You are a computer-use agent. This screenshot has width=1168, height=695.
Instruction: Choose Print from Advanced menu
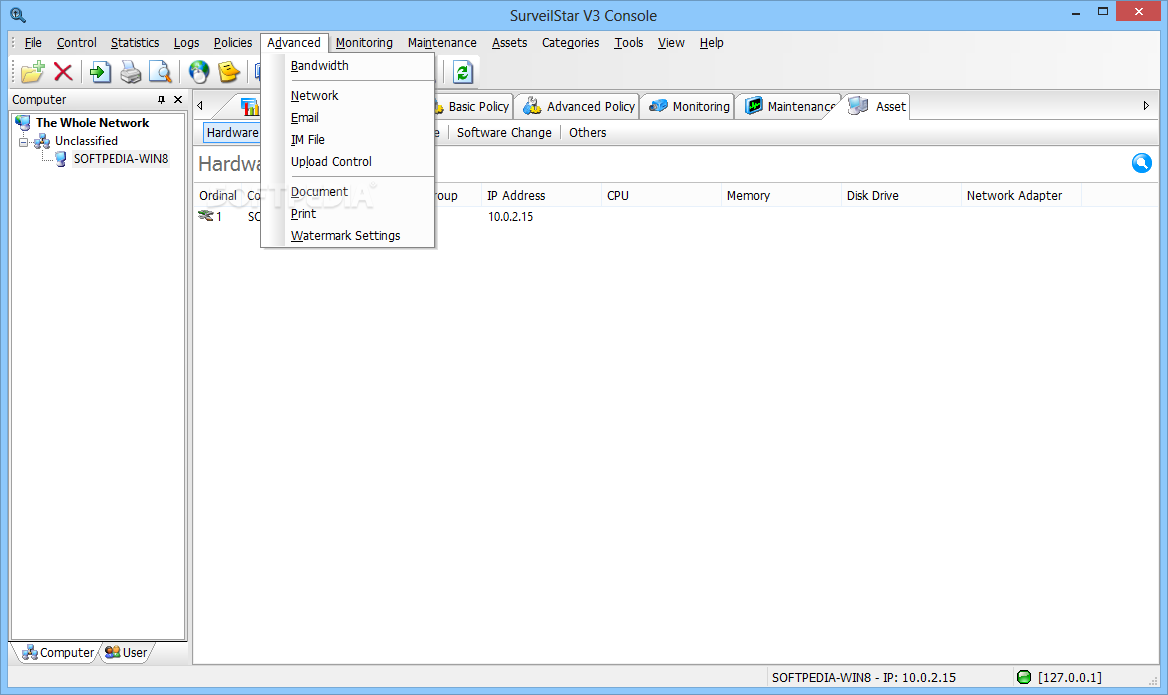[348, 214]
